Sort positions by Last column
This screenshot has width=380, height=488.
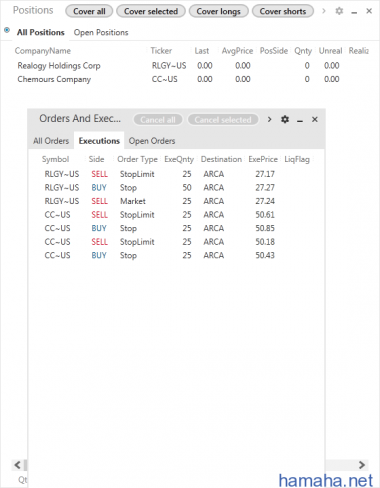[x=202, y=51]
